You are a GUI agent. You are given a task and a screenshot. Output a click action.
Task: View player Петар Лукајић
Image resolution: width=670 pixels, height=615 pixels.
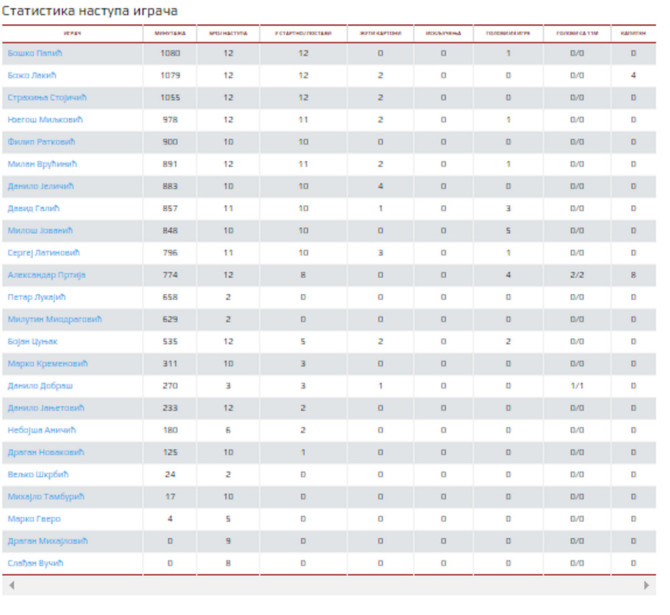pyautogui.click(x=36, y=297)
